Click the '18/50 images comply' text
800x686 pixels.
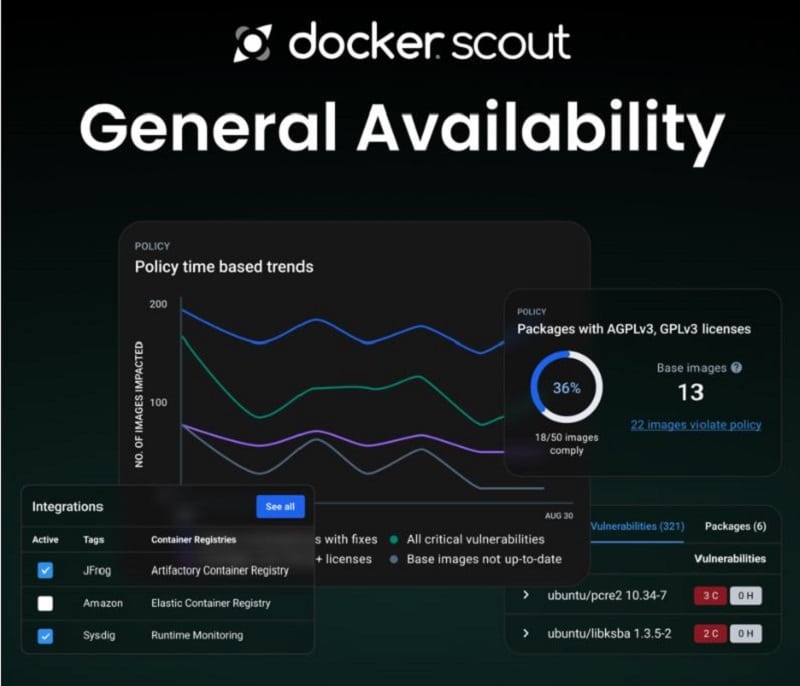(566, 444)
